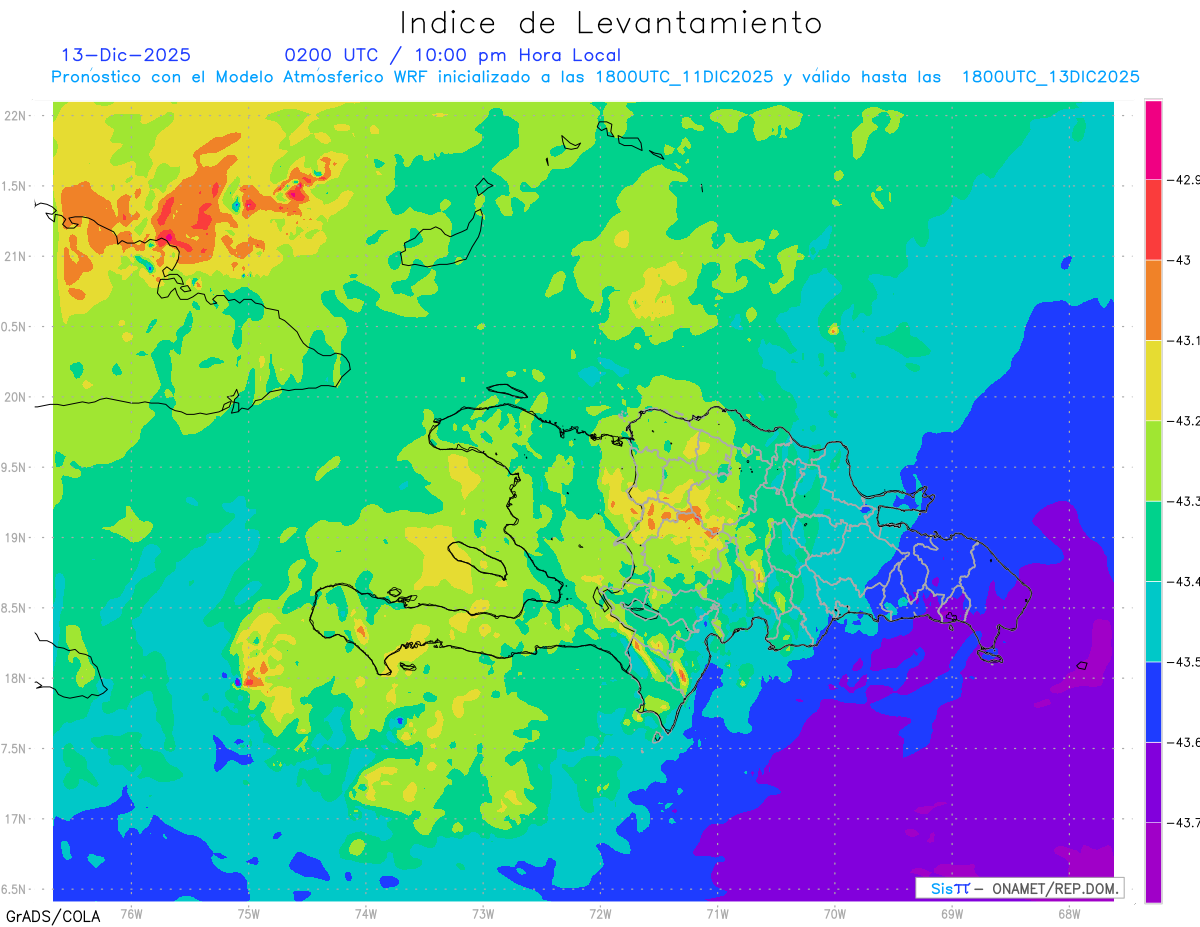Click the "68W" longitude label
Viewport: 1200px width, 927px height.
click(1068, 914)
